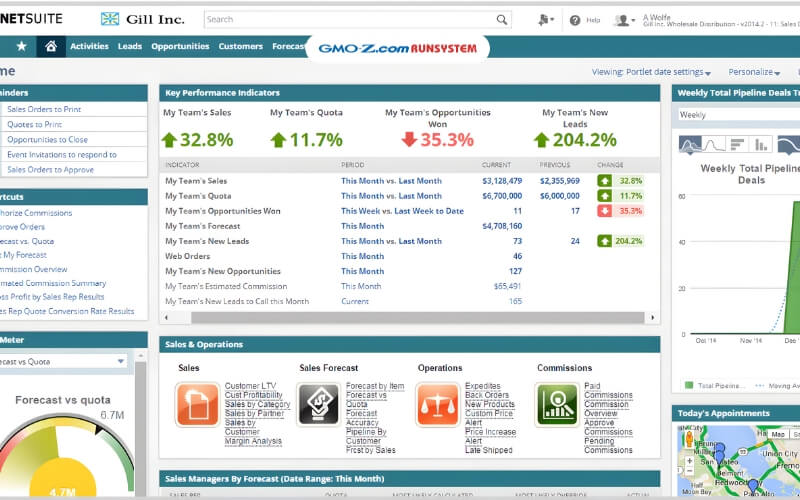Image resolution: width=800 pixels, height=500 pixels.
Task: Click the $3,128,479 current sales value
Action: pyautogui.click(x=502, y=181)
